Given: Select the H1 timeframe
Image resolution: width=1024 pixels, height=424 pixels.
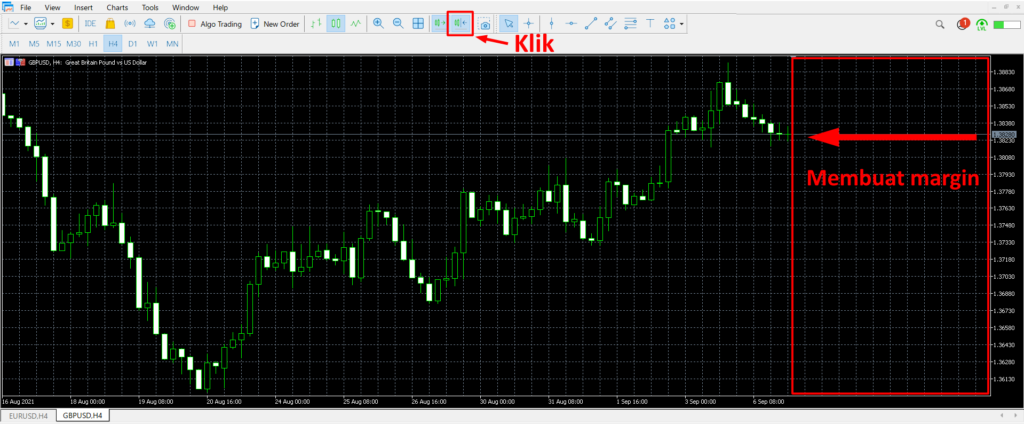Looking at the screenshot, I should pos(93,43).
